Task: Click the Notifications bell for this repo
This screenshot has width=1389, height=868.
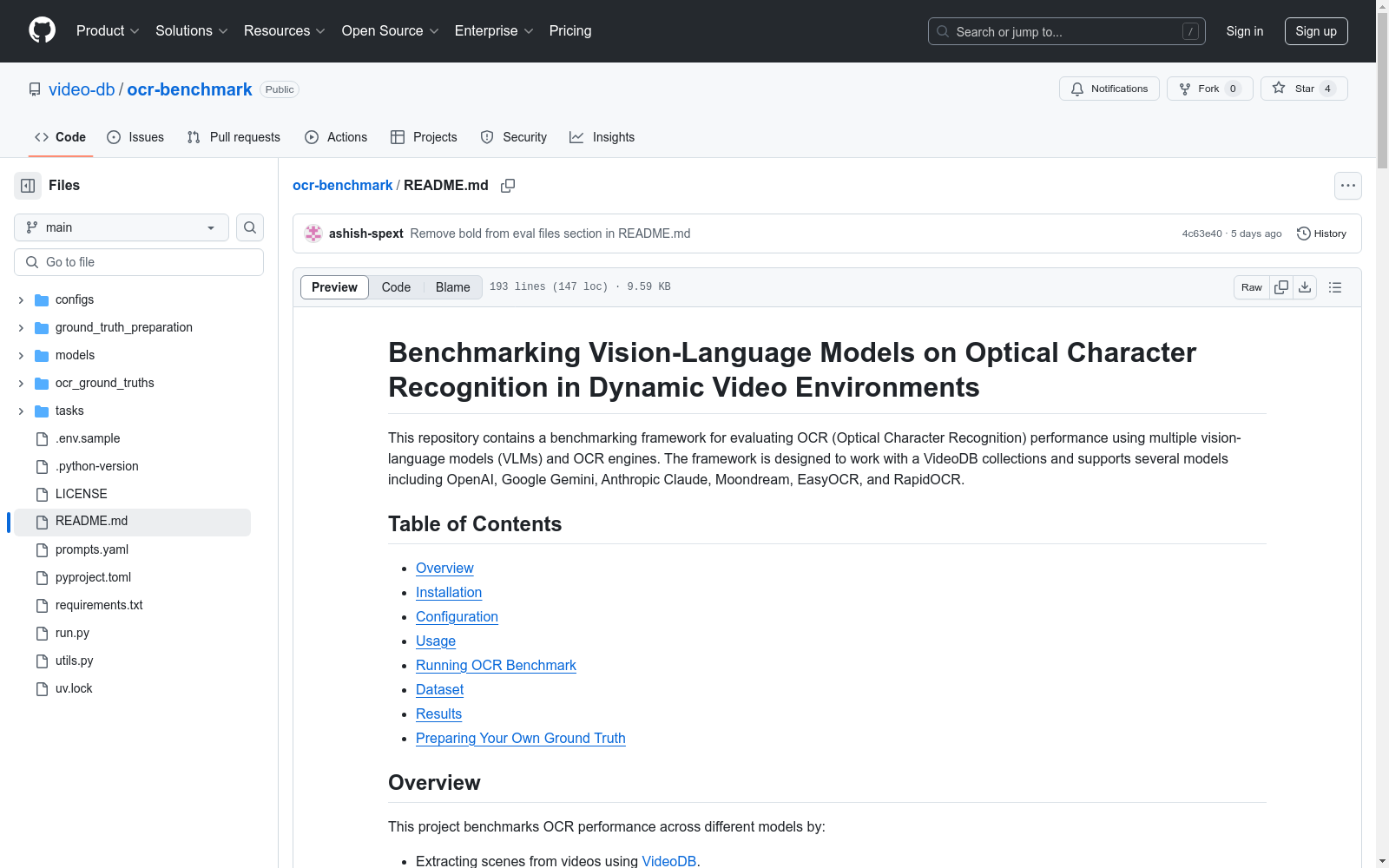Action: click(1109, 88)
